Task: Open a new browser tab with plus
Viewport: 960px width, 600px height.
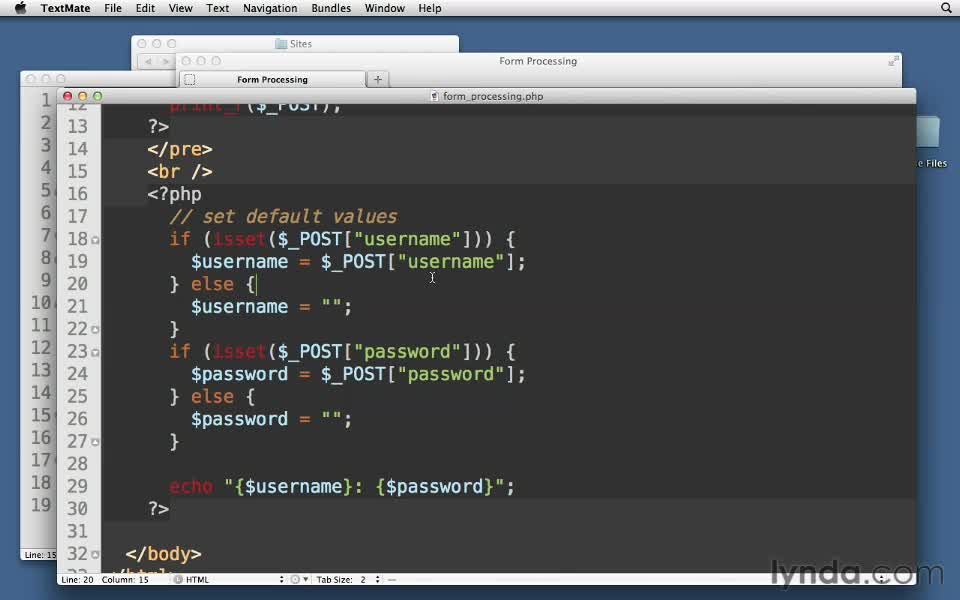Action: (x=377, y=79)
